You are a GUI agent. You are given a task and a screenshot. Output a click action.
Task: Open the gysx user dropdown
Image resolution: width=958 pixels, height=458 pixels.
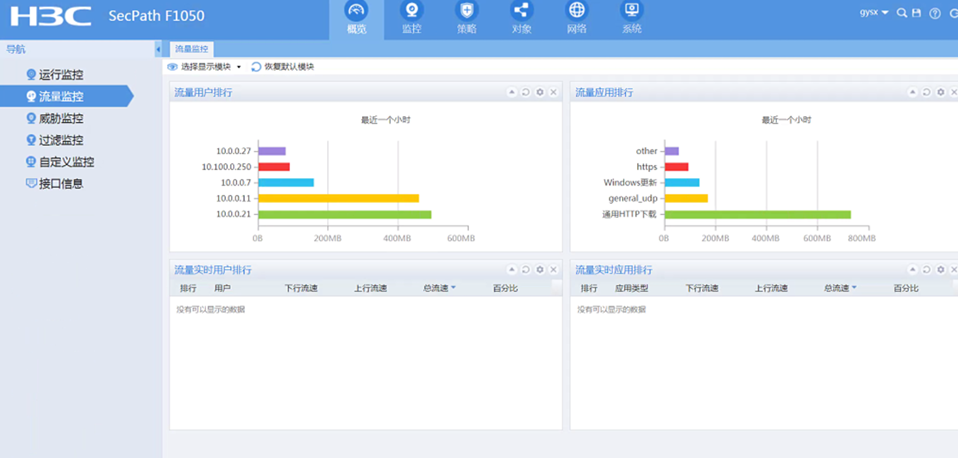(874, 13)
